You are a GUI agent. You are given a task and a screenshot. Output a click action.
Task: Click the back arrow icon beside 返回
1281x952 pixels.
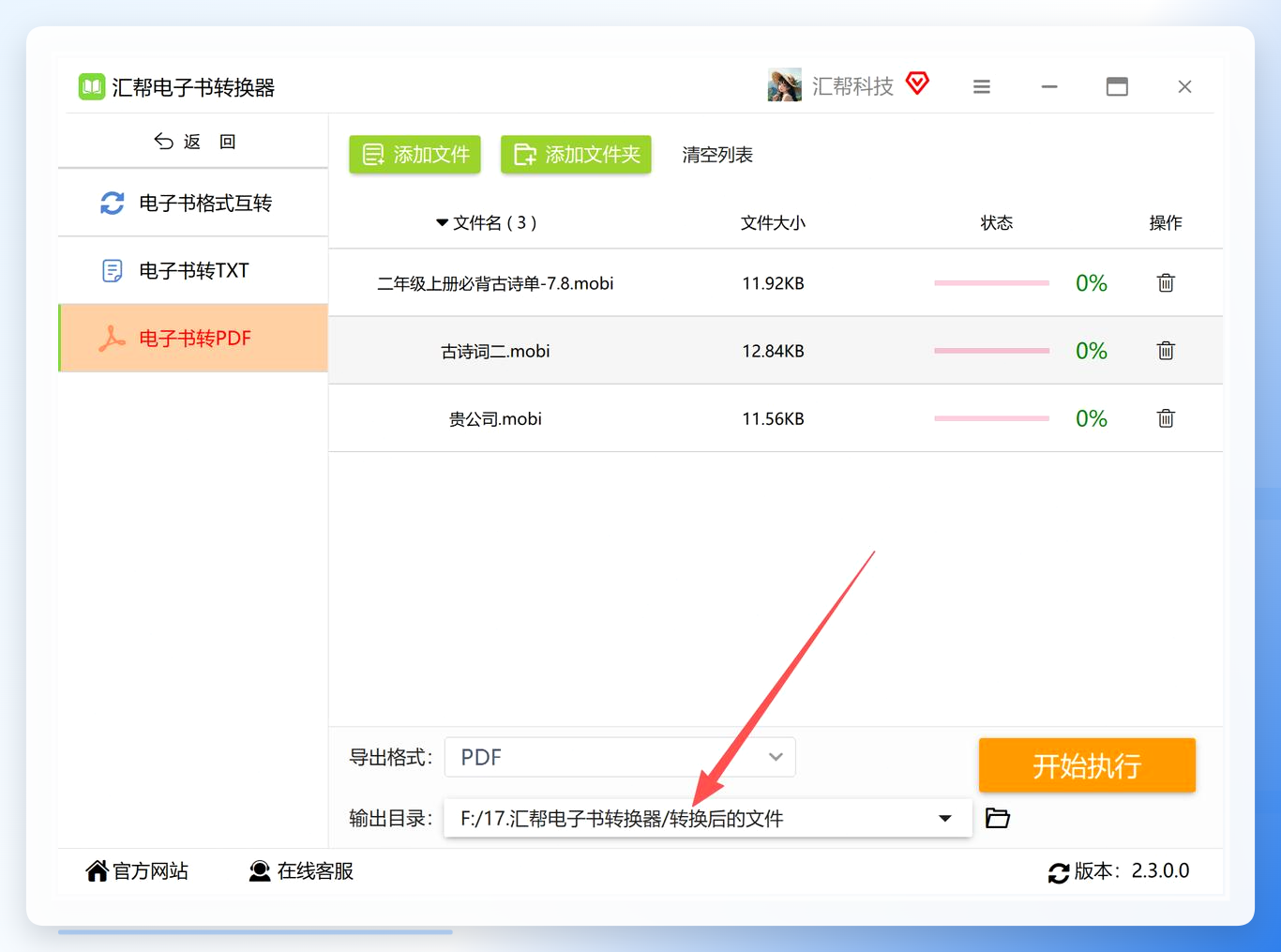pyautogui.click(x=164, y=141)
